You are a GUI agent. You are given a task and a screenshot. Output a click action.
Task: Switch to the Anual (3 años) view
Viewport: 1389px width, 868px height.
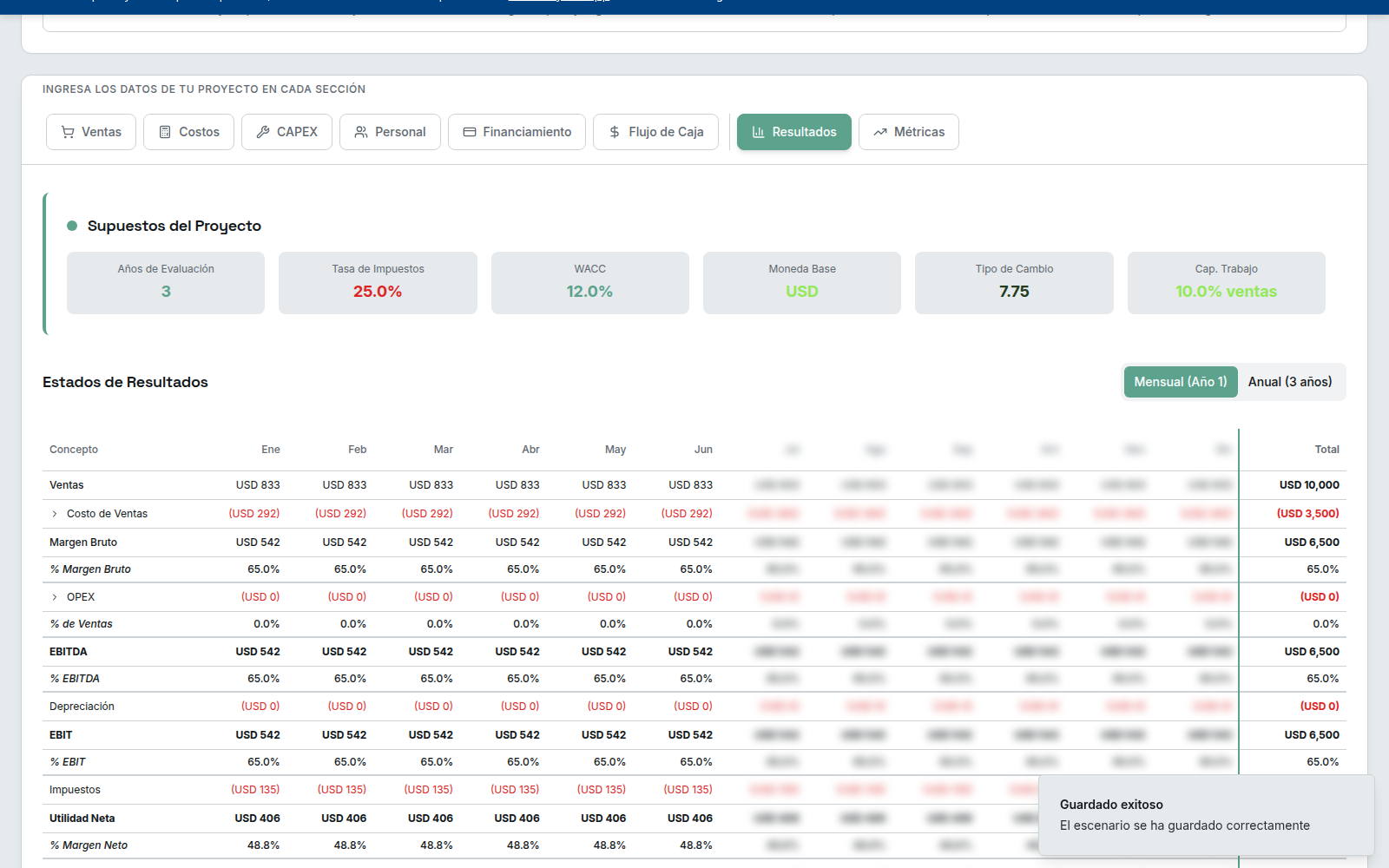tap(1290, 382)
